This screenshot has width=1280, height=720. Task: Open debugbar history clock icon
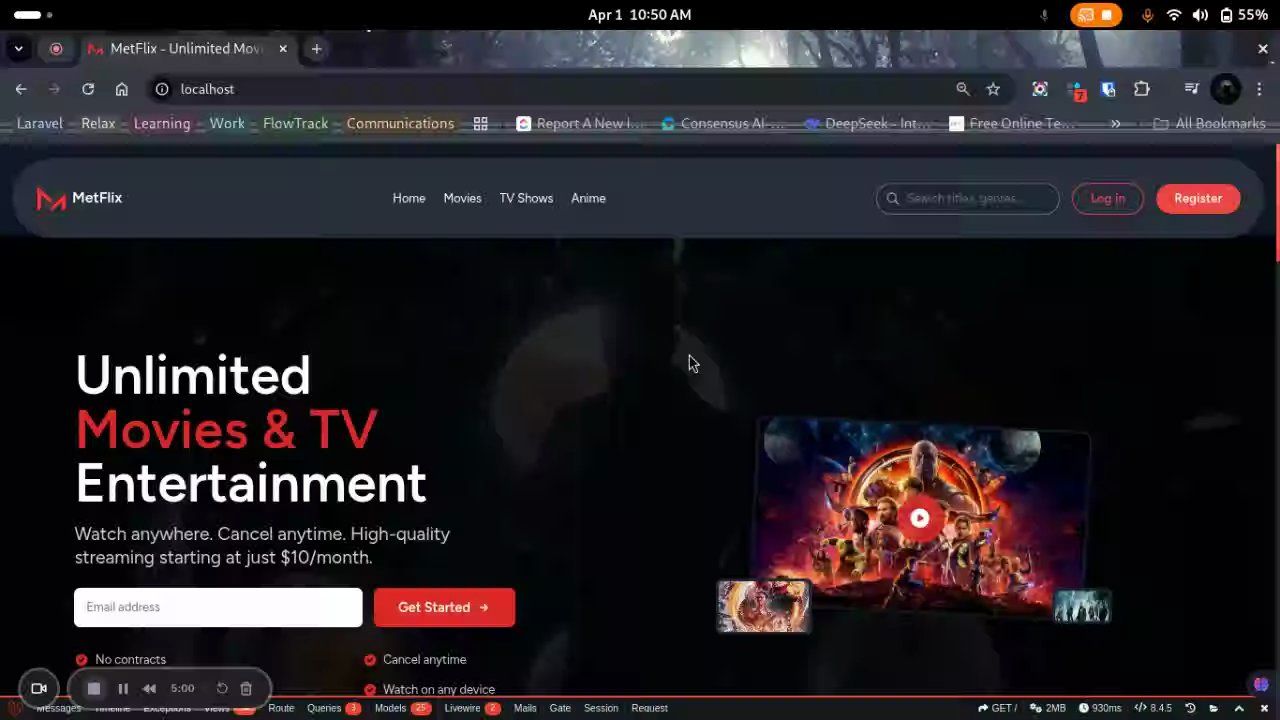tap(1190, 708)
